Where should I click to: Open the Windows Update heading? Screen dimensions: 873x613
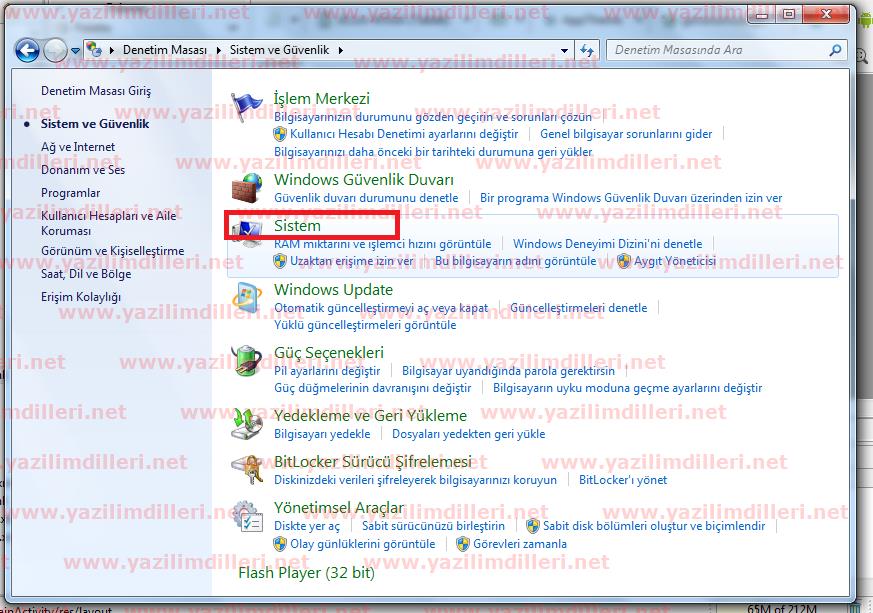pyautogui.click(x=333, y=290)
